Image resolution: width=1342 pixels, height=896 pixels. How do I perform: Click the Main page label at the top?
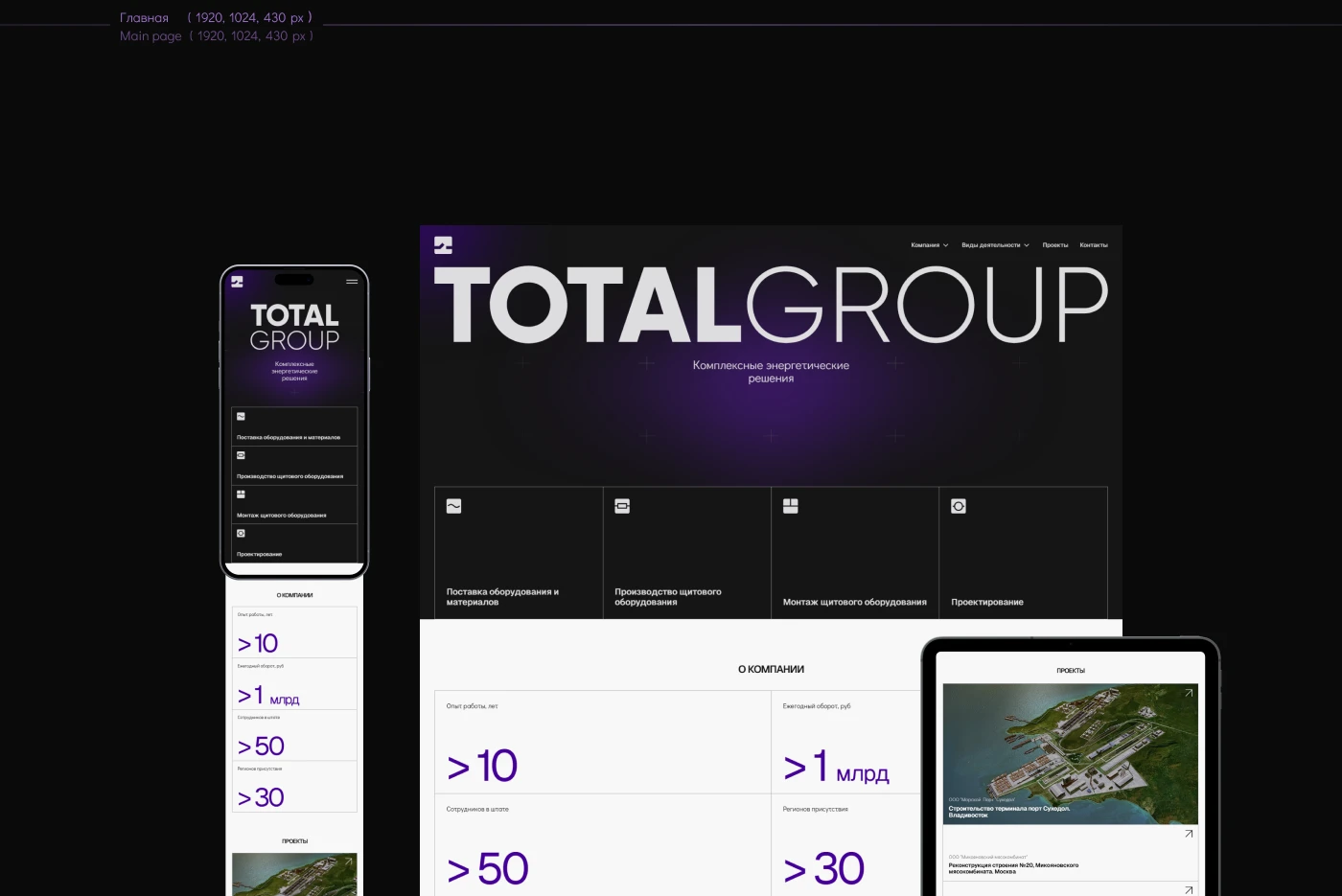(x=150, y=36)
